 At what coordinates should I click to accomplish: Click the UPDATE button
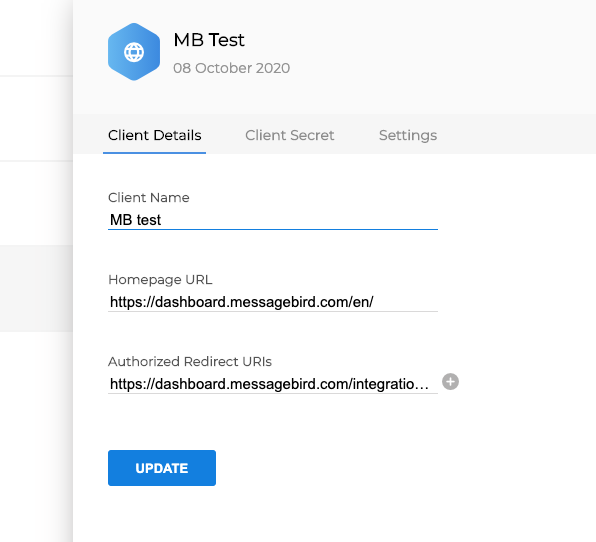pos(162,468)
